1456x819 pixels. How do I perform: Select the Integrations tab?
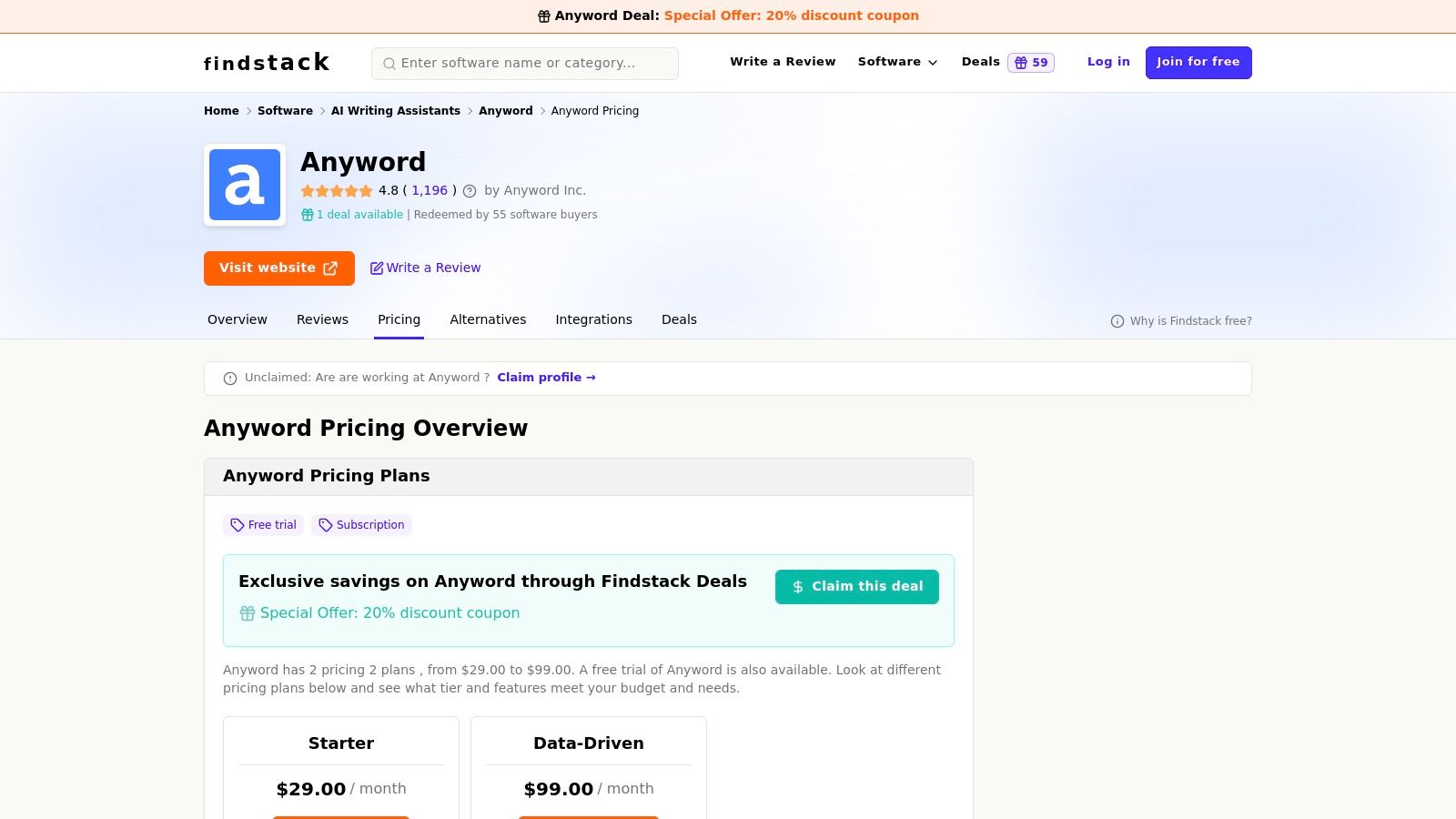tap(593, 319)
